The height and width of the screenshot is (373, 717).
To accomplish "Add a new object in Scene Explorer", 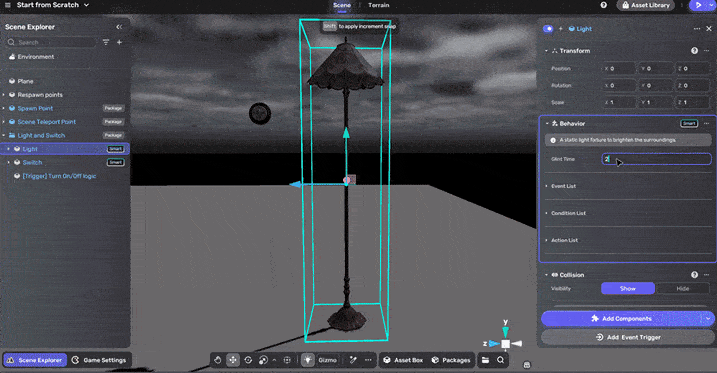I will pos(119,42).
